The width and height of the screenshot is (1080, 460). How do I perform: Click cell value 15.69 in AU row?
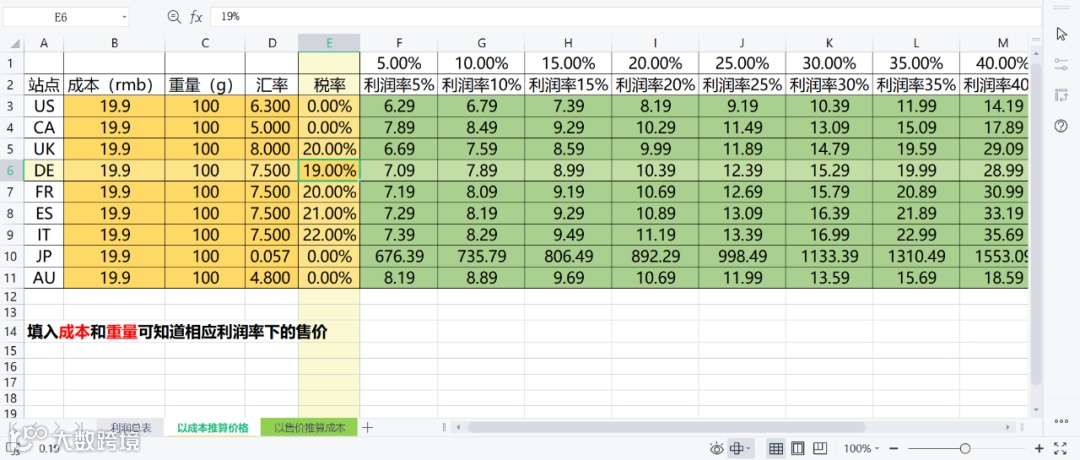point(916,278)
